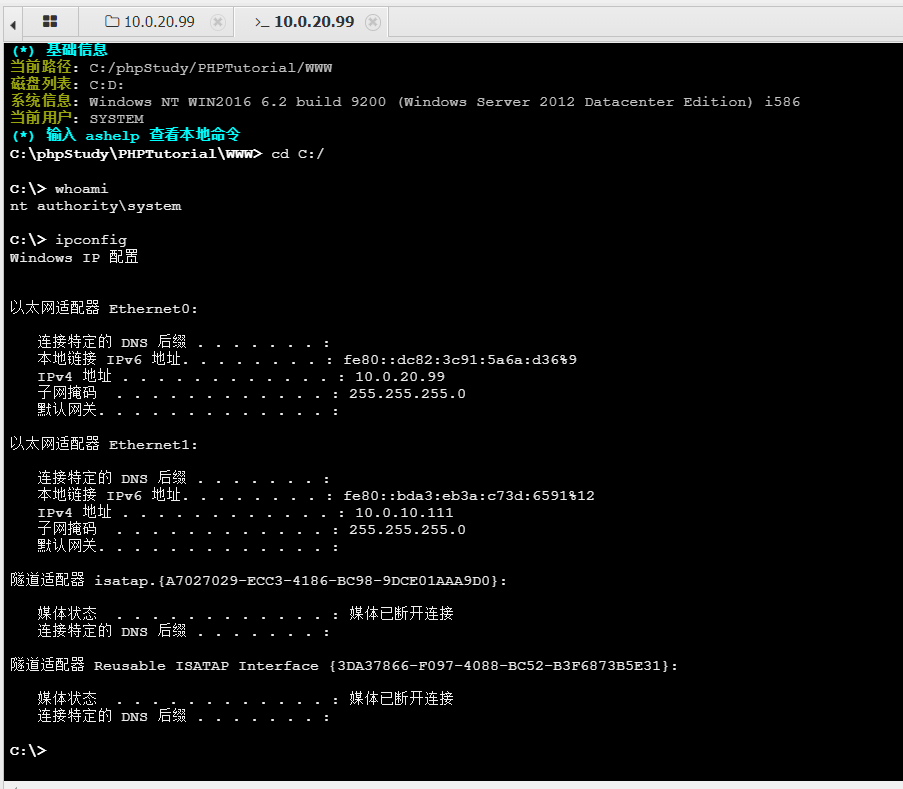Click the ashelp hint line
Viewport: 903px width, 789px height.
point(126,135)
